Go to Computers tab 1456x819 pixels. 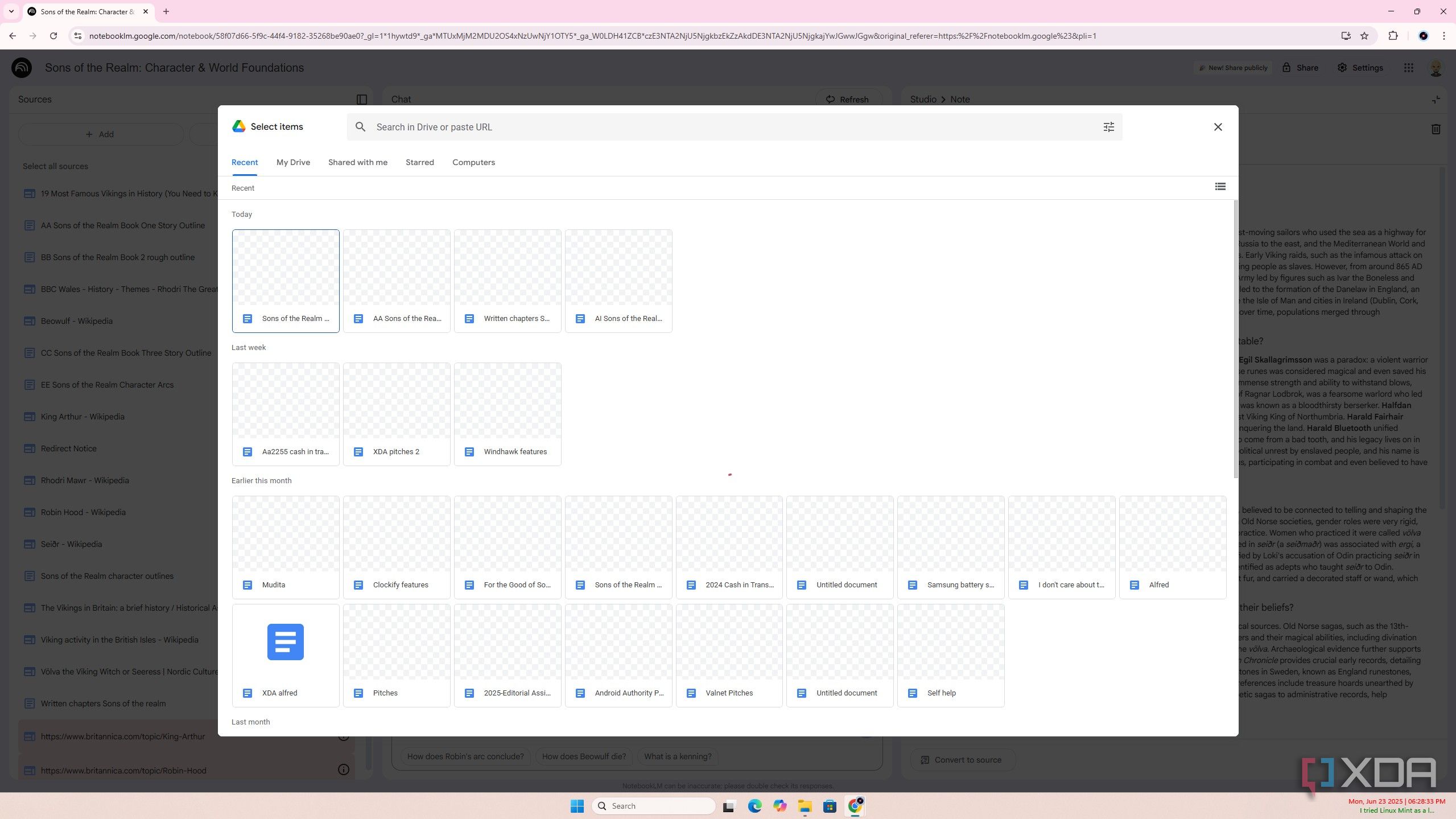coord(473,162)
